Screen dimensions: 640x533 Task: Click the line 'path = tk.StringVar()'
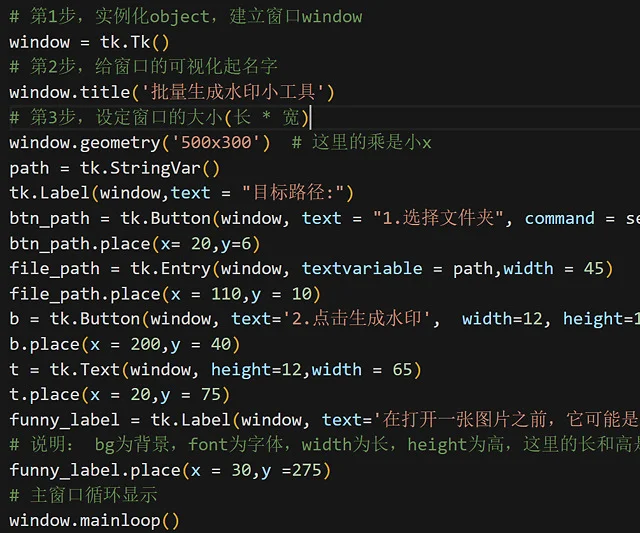pyautogui.click(x=114, y=168)
